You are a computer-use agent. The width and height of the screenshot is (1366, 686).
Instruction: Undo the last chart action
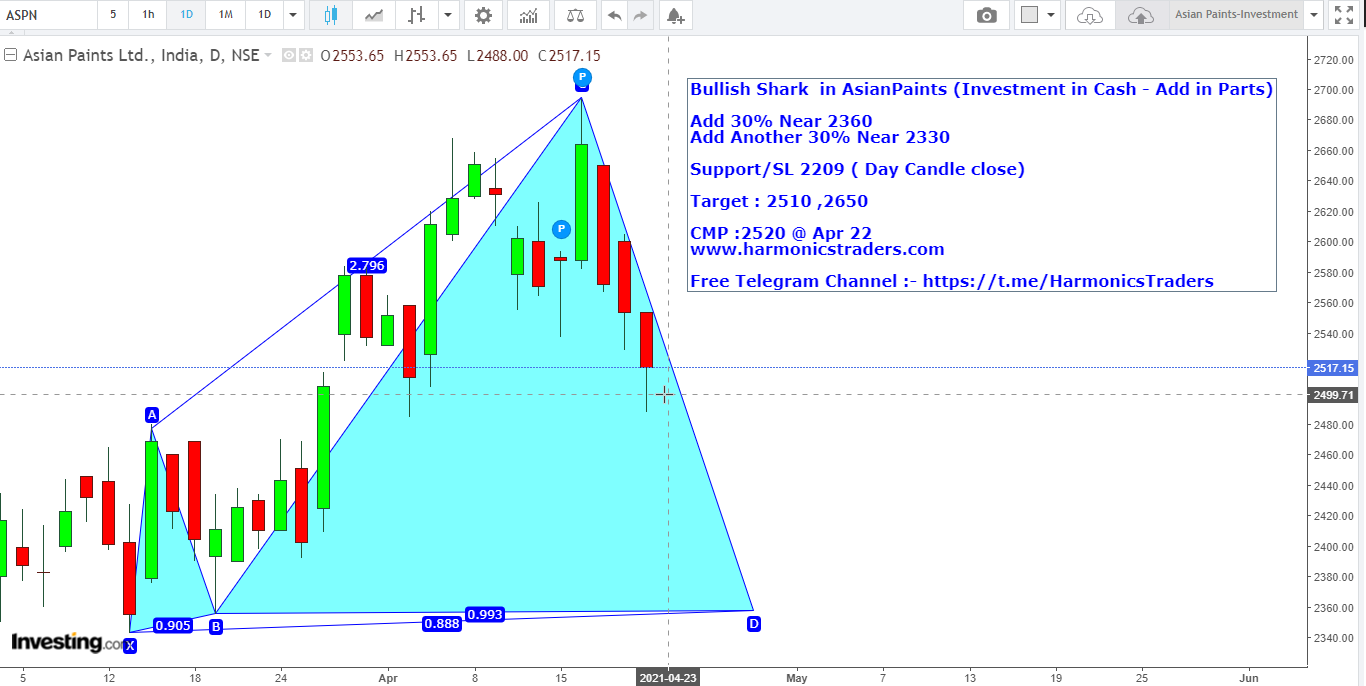pos(614,15)
